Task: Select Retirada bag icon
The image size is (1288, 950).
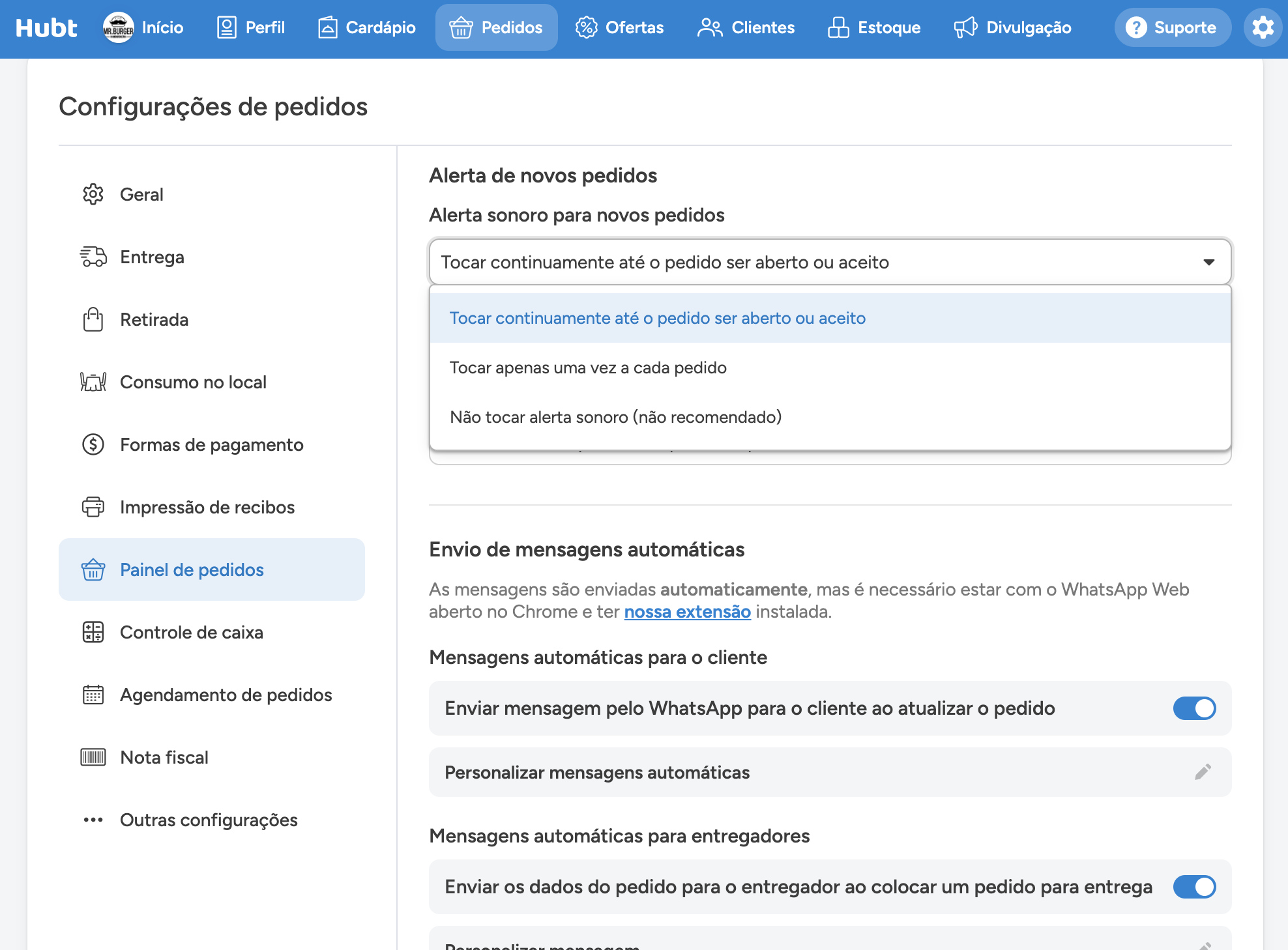Action: (x=93, y=319)
